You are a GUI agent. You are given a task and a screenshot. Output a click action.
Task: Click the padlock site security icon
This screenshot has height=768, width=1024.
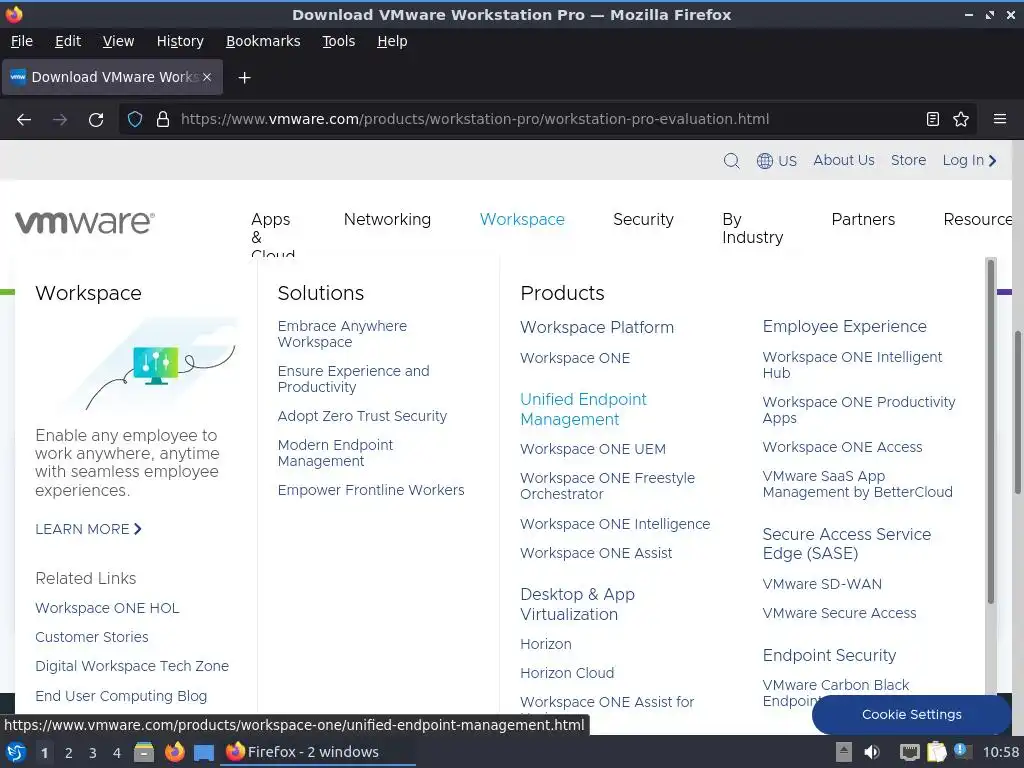click(163, 120)
